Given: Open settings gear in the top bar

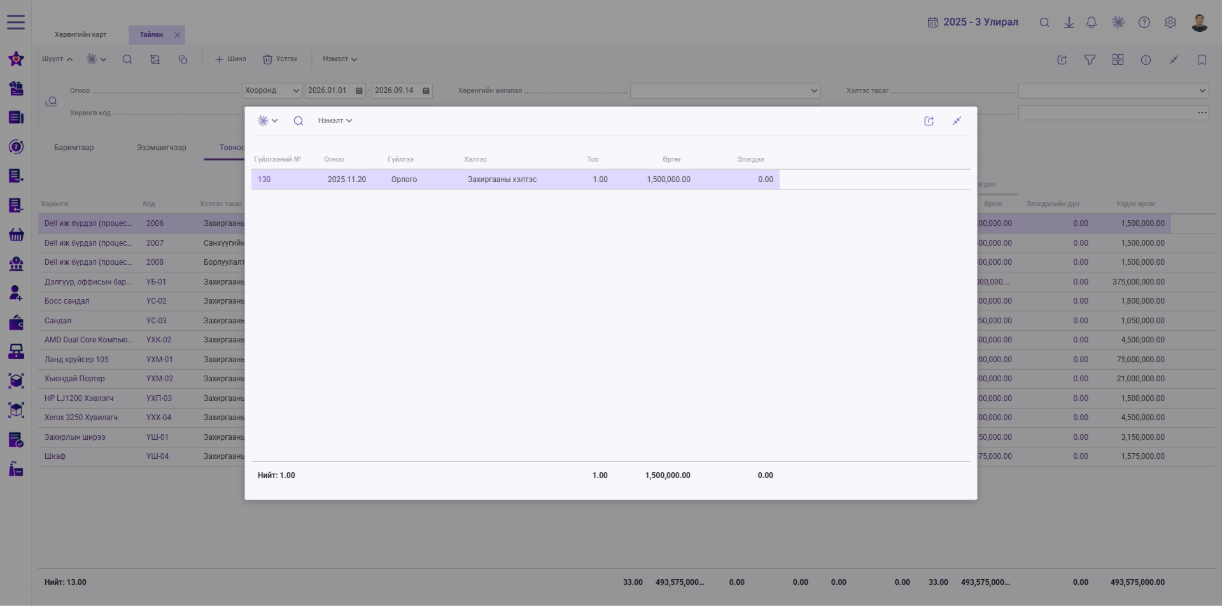Looking at the screenshot, I should click(x=1170, y=22).
